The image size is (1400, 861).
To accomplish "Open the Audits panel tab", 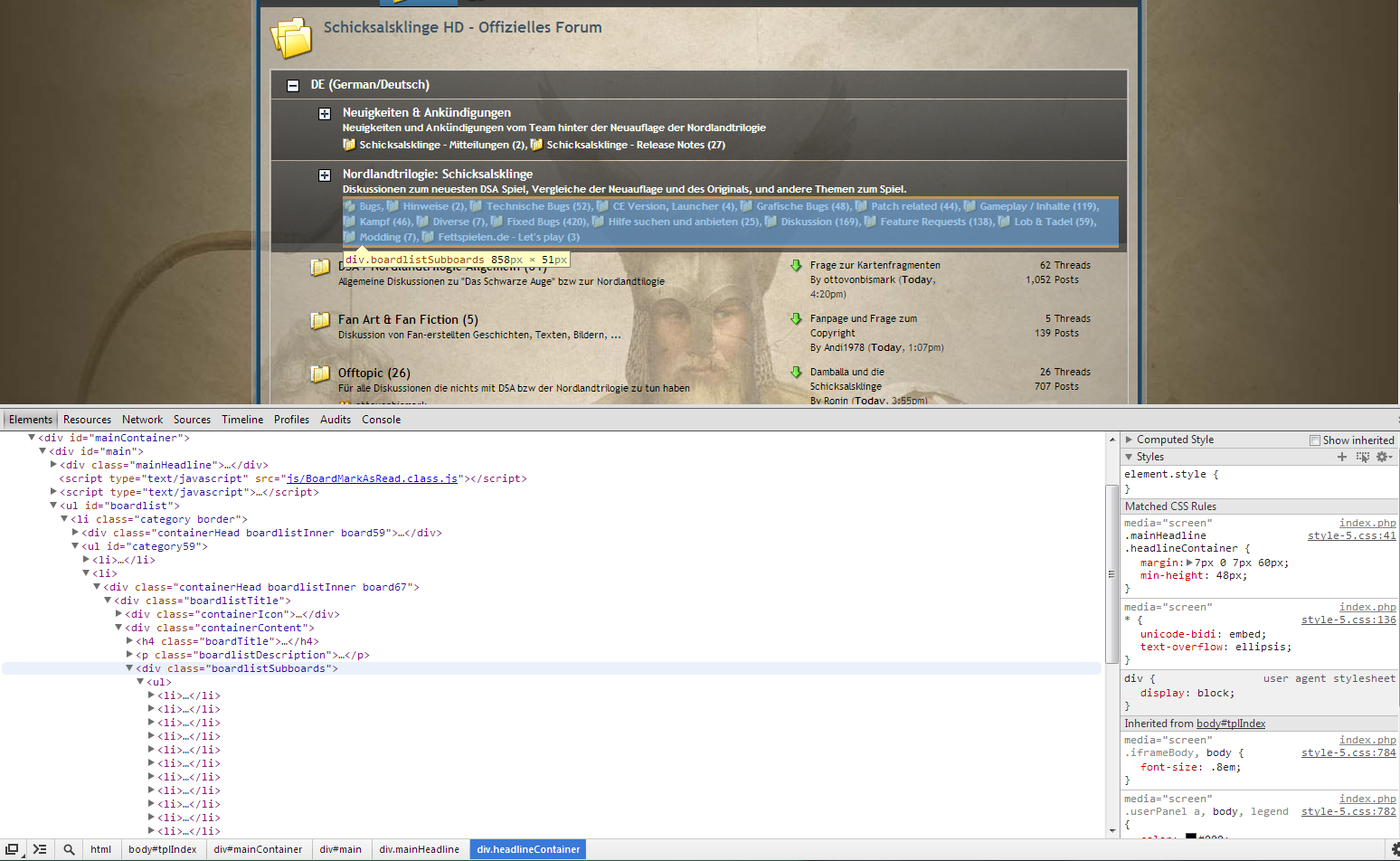I will tap(336, 420).
